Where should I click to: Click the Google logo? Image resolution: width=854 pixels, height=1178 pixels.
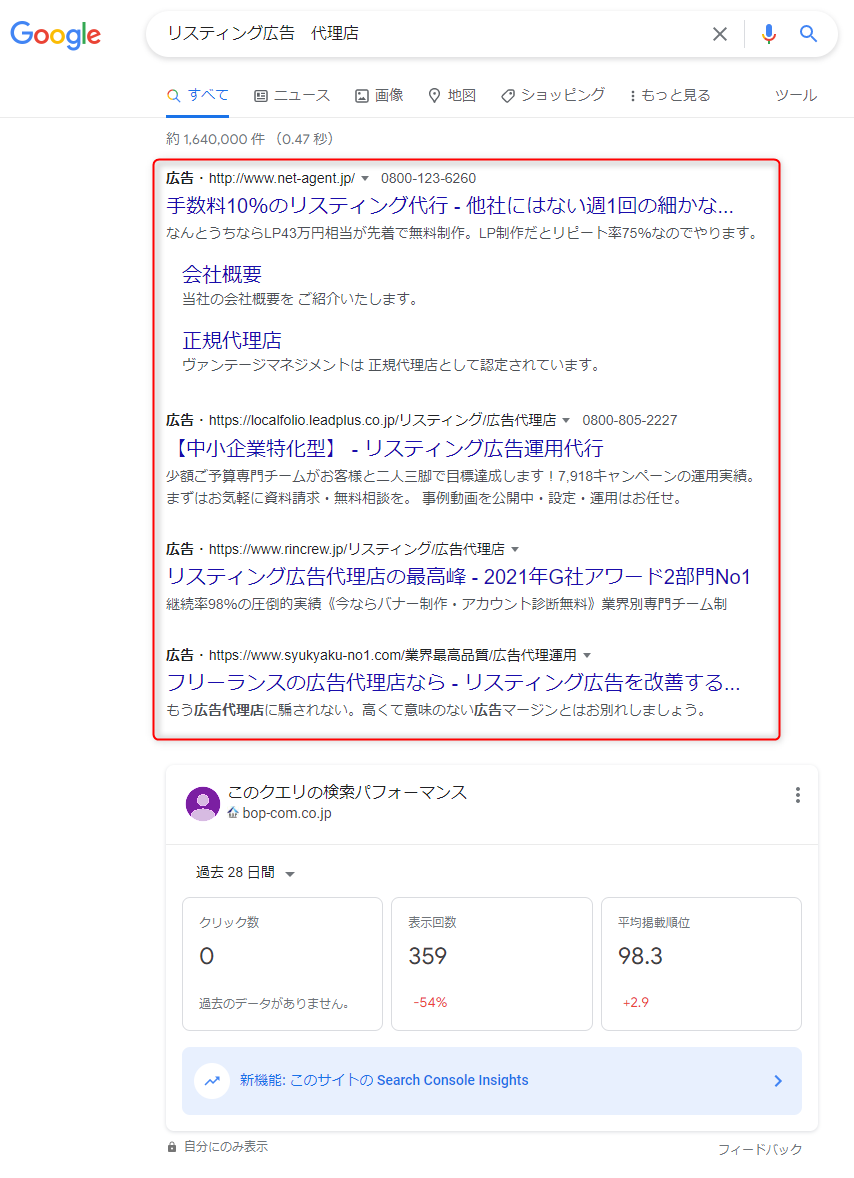pos(56,35)
